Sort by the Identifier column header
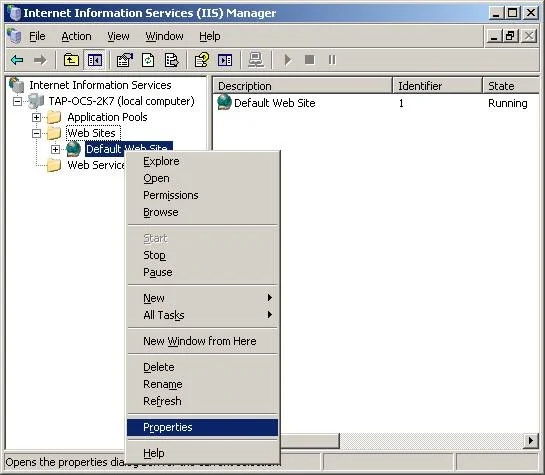The height and width of the screenshot is (475, 545). click(x=438, y=85)
